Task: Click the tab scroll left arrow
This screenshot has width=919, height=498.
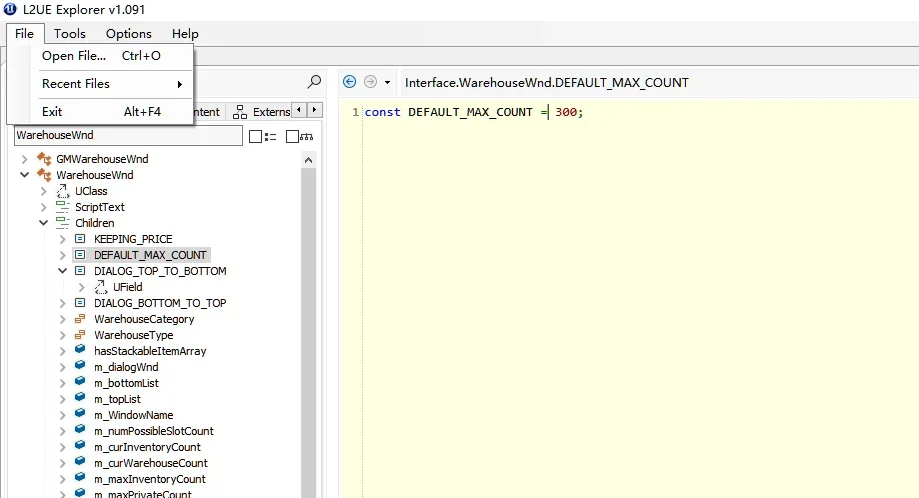Action: click(299, 110)
